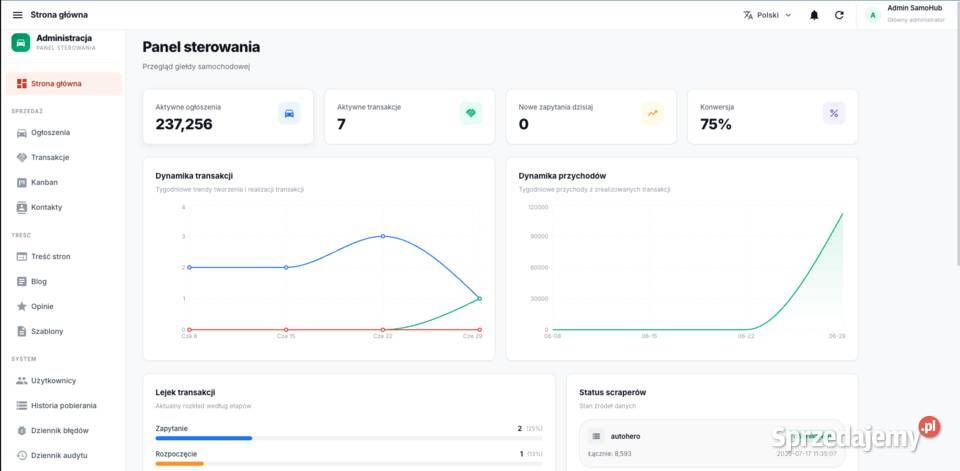The height and width of the screenshot is (471, 960).
Task: Click the 75% Konwersja value
Action: (716, 124)
